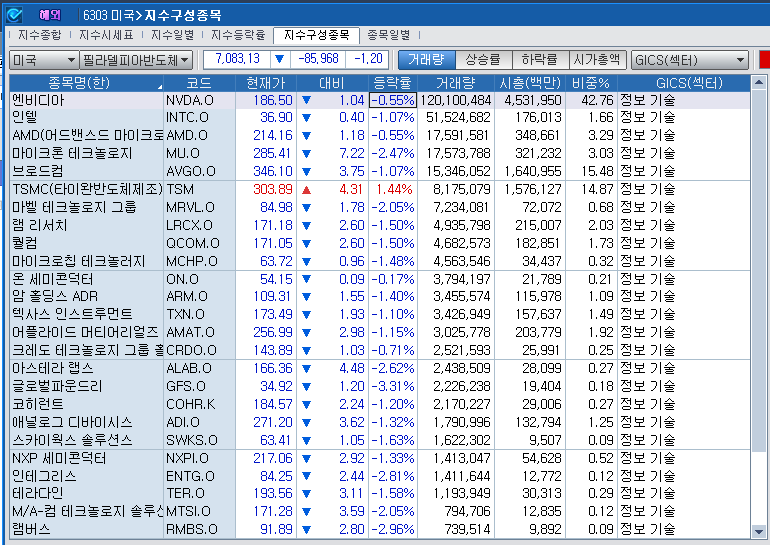Click the SWKS.O ticker code

click(192, 440)
